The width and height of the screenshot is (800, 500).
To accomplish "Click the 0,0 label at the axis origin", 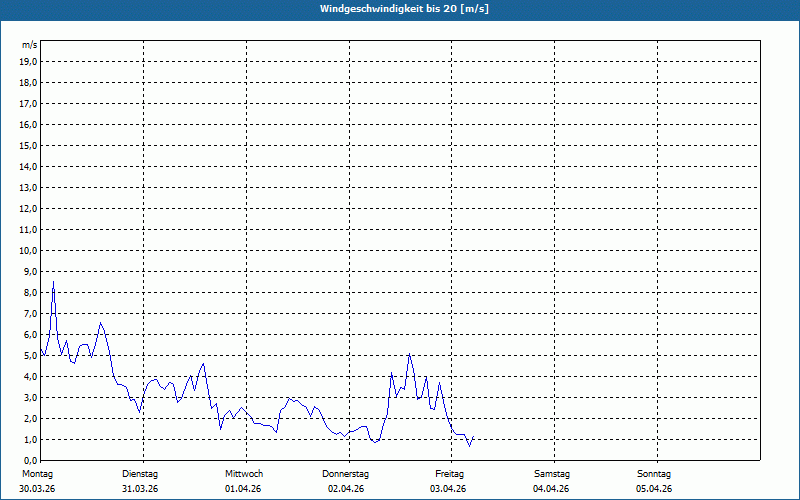I will point(31,460).
